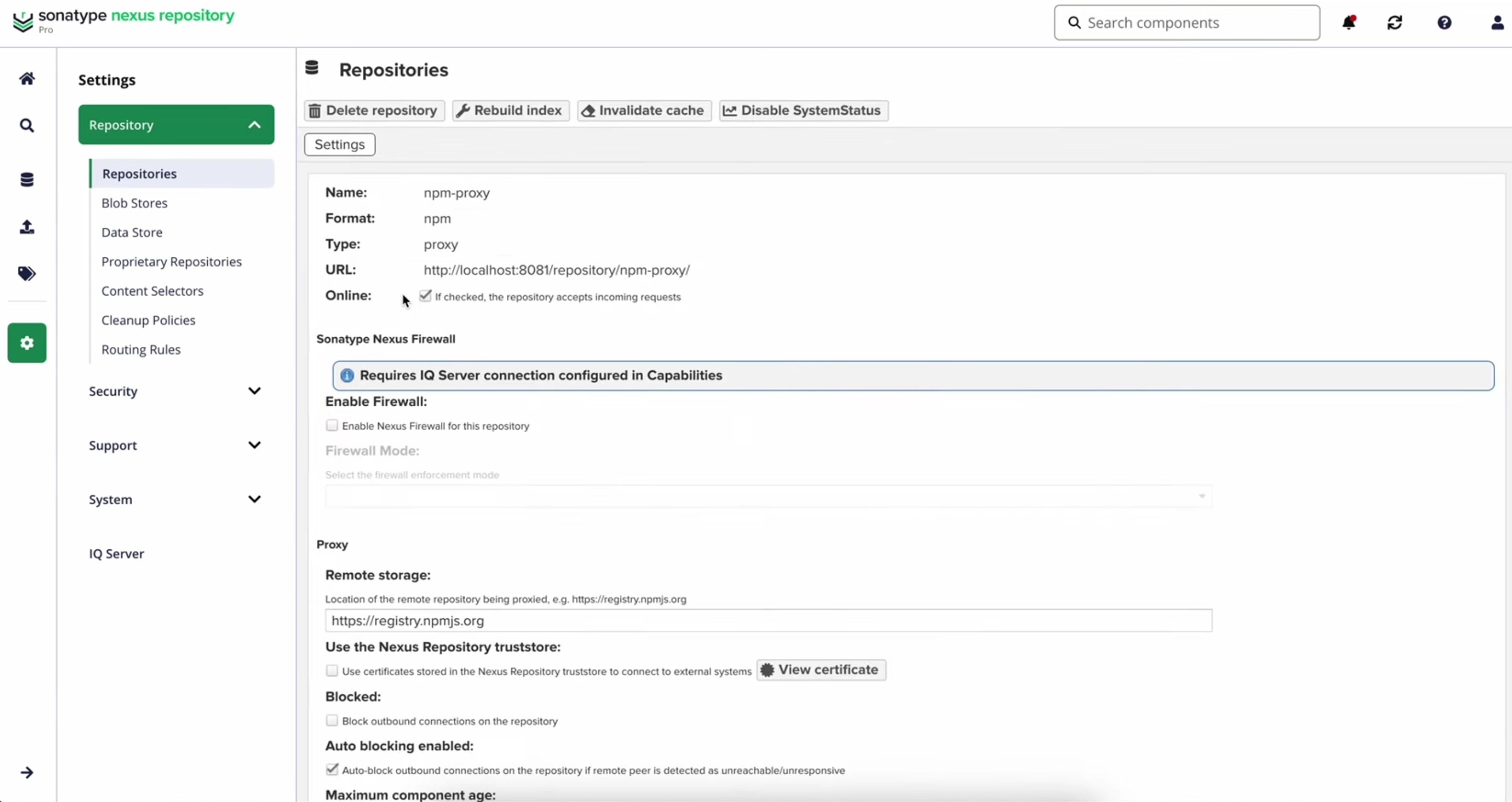Click the Sonatype Nexus Repository logo
The height and width of the screenshot is (802, 1512).
pos(123,20)
